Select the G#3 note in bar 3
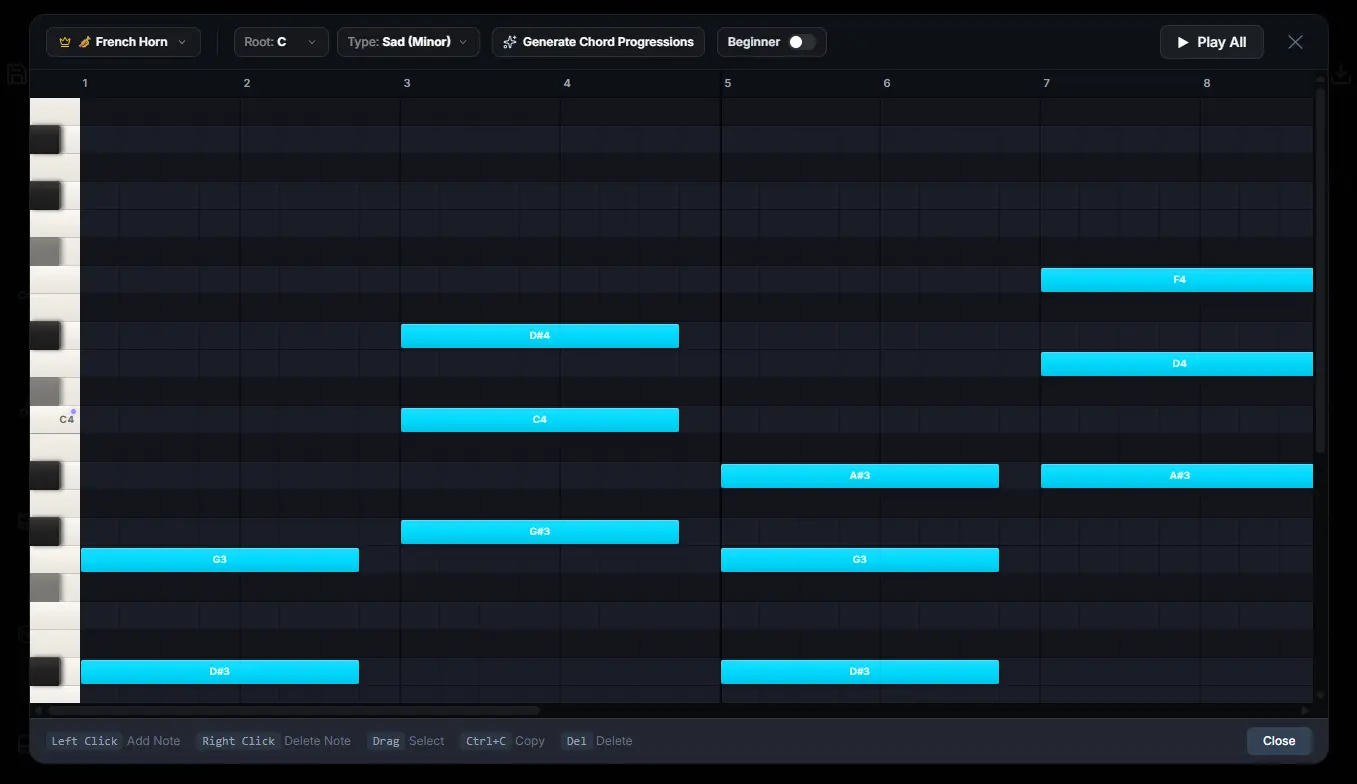 click(x=540, y=532)
